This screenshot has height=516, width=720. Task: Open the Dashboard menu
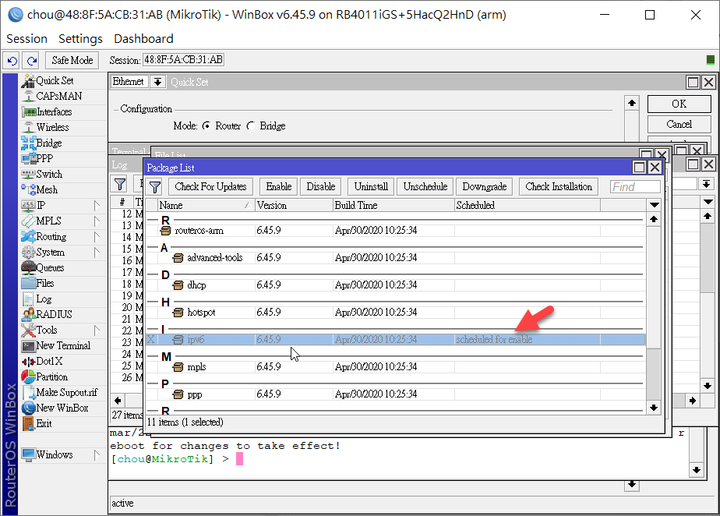pos(144,39)
